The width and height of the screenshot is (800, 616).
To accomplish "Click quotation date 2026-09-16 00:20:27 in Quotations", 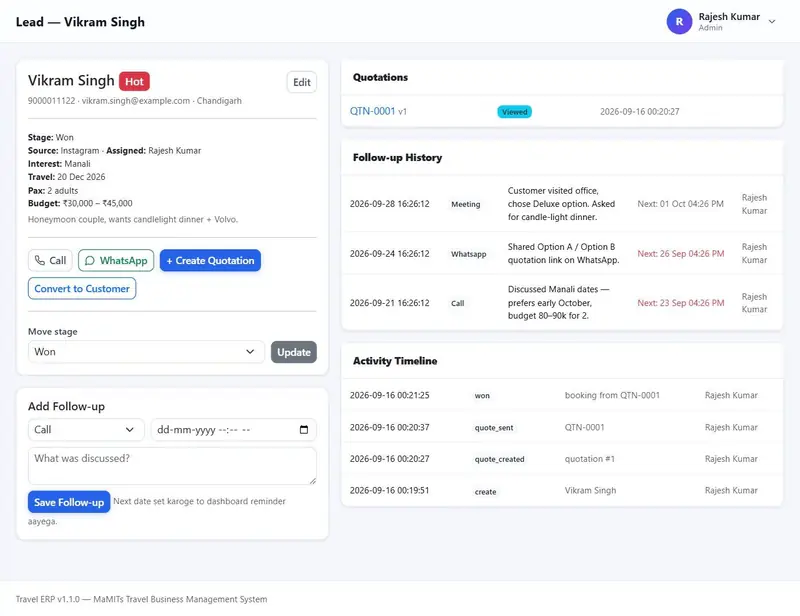I will (639, 112).
